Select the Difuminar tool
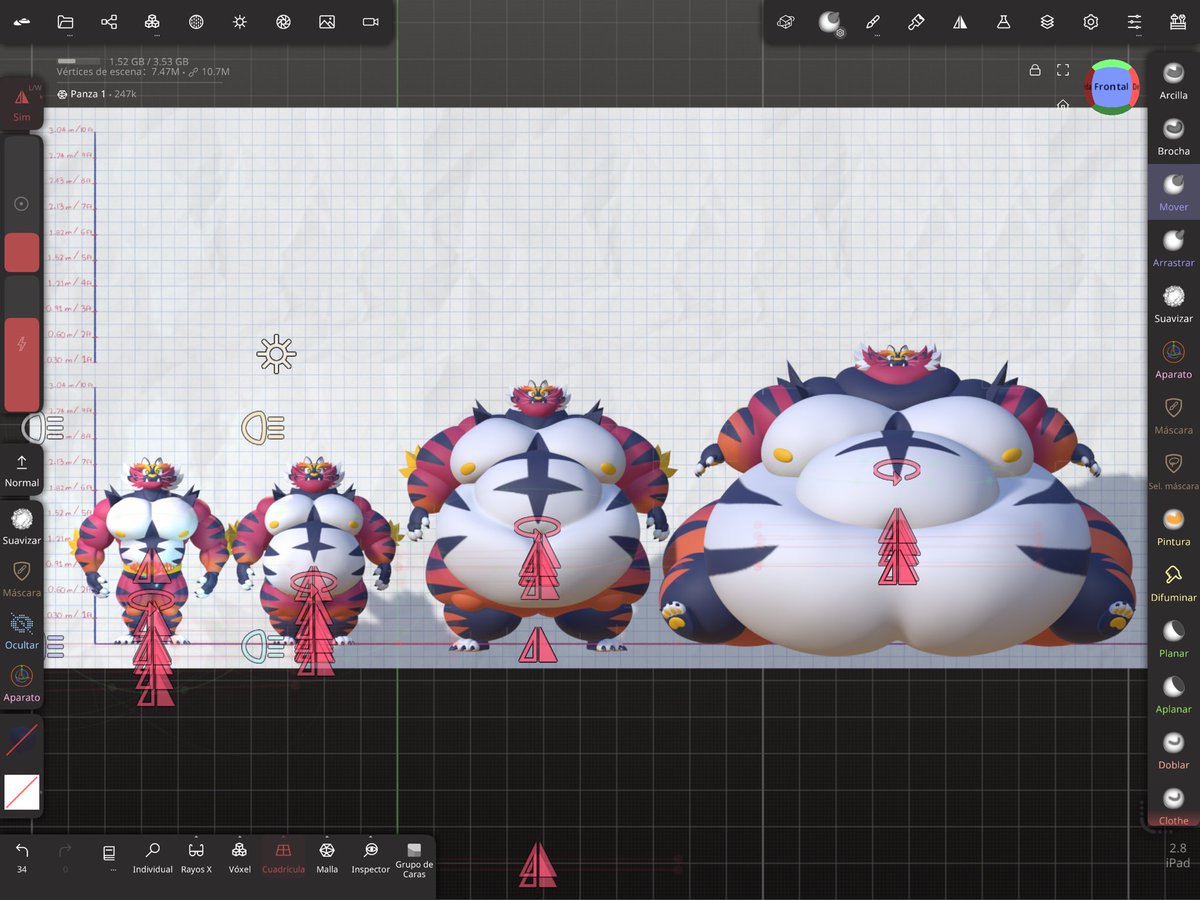 [1174, 584]
